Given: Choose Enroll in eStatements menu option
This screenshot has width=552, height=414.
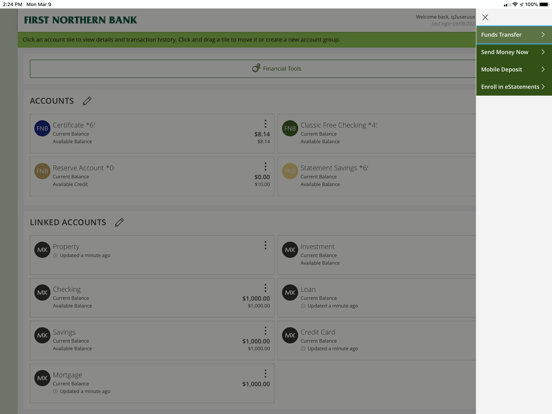Looking at the screenshot, I should [x=514, y=87].
